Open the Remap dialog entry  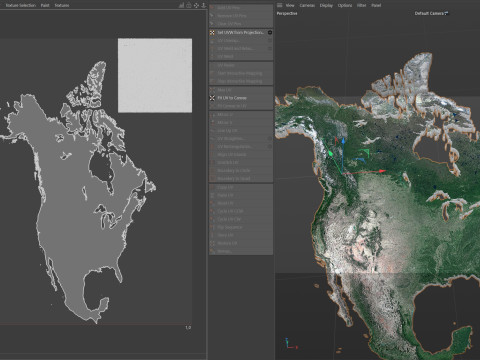[x=241, y=251]
